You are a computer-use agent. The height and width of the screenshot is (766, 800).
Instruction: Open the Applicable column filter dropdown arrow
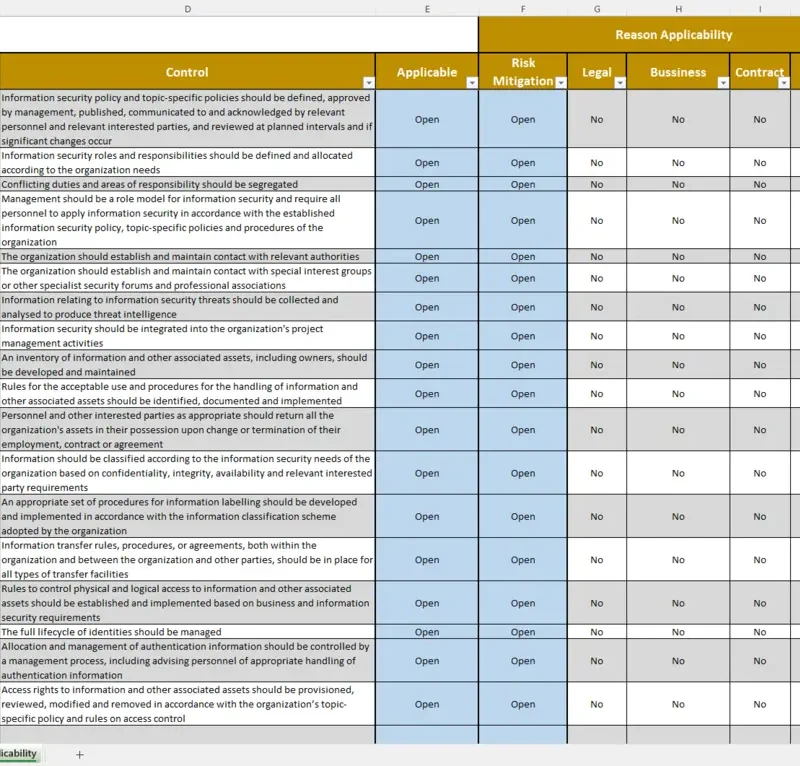pyautogui.click(x=470, y=81)
